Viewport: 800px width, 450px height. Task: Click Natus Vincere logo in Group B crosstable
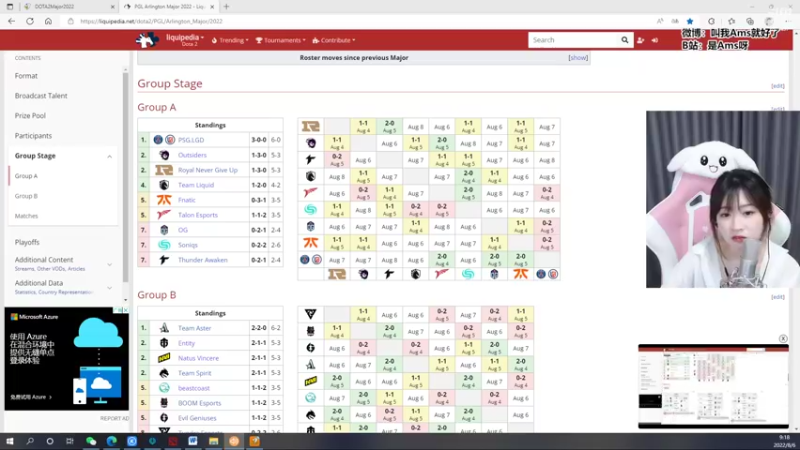tap(310, 381)
